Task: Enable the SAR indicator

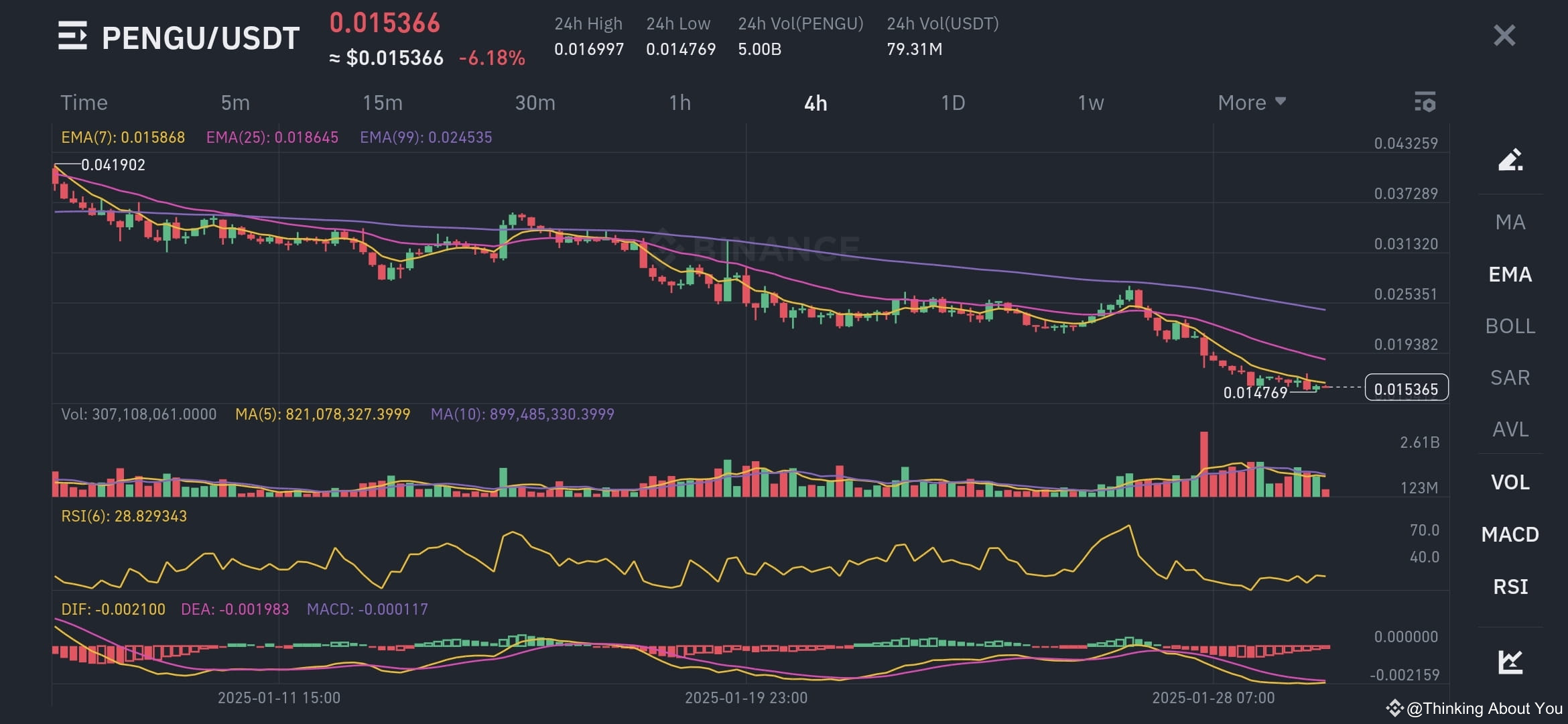Action: [x=1510, y=377]
